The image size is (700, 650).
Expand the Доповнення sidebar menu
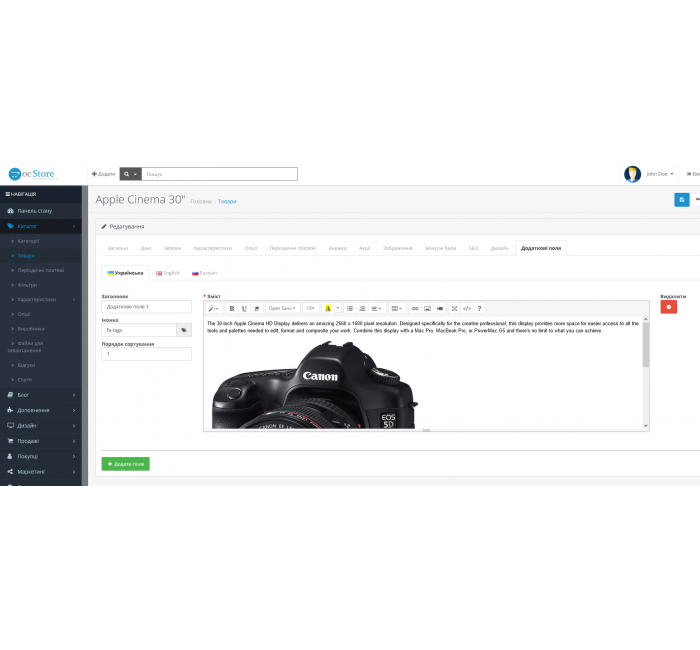(x=41, y=410)
